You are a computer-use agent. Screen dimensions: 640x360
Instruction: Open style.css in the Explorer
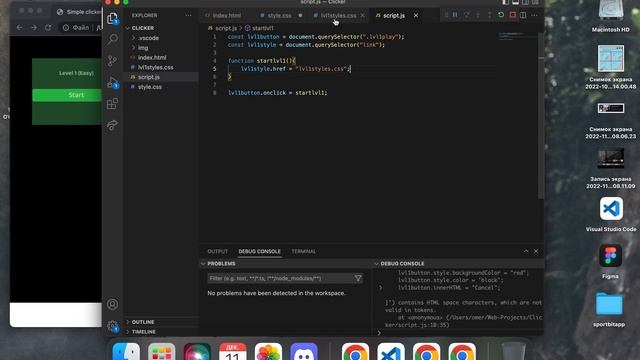click(150, 87)
